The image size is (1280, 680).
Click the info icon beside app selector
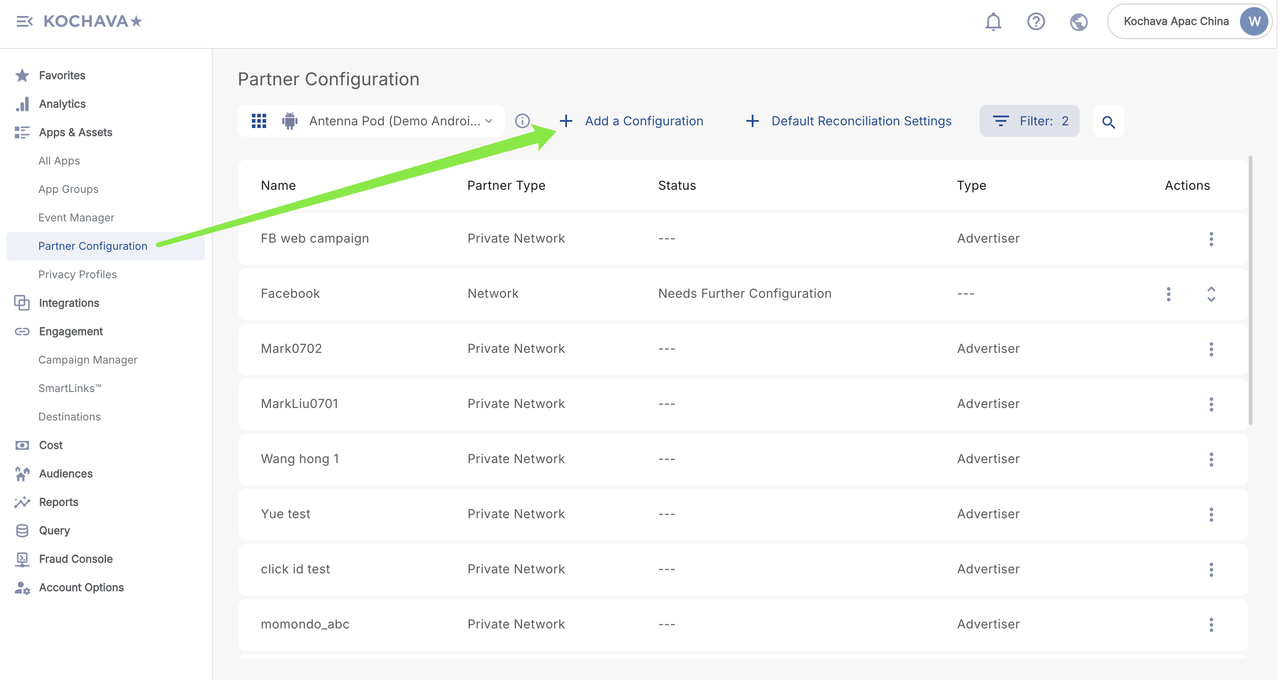pyautogui.click(x=522, y=121)
